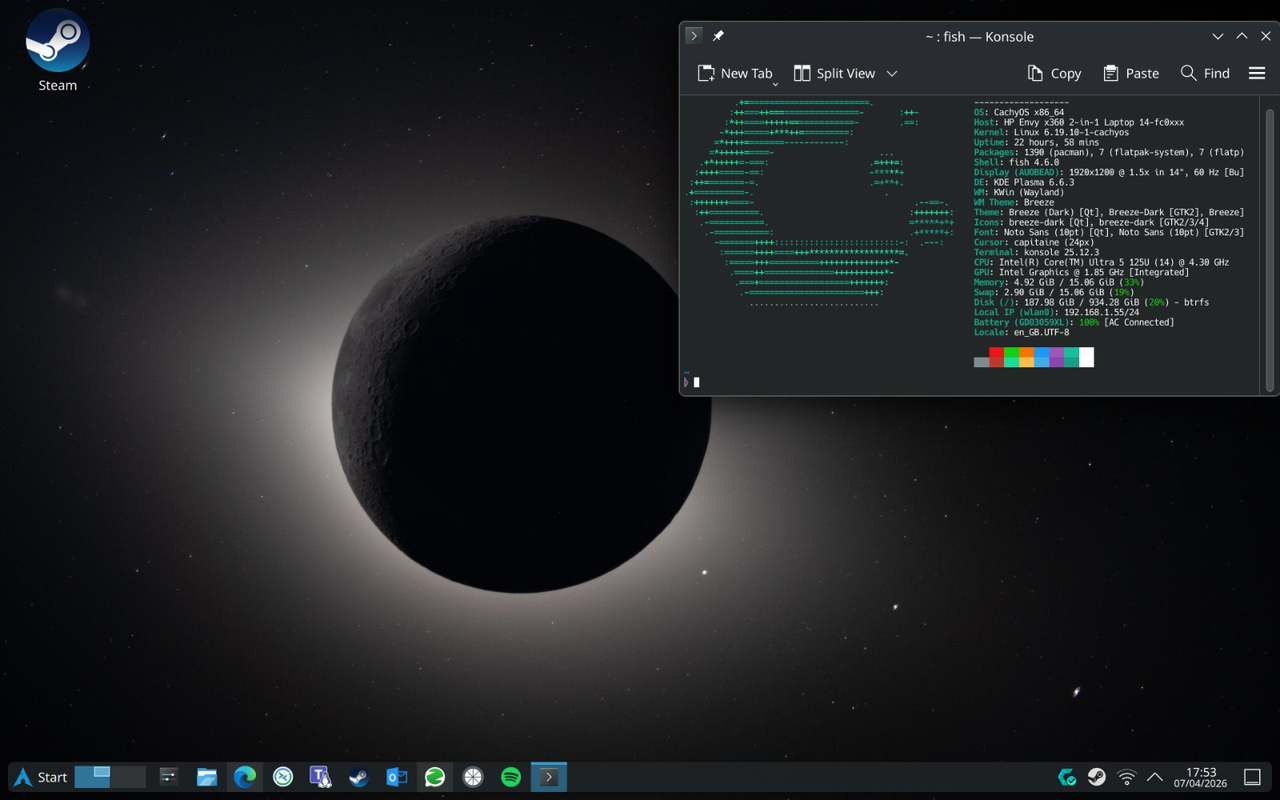This screenshot has height=800, width=1280.
Task: Minimize the Konsole window
Action: pyautogui.click(x=1217, y=36)
